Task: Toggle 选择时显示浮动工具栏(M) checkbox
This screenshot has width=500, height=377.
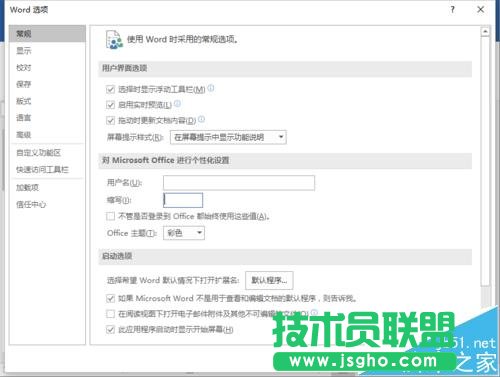Action: click(110, 89)
